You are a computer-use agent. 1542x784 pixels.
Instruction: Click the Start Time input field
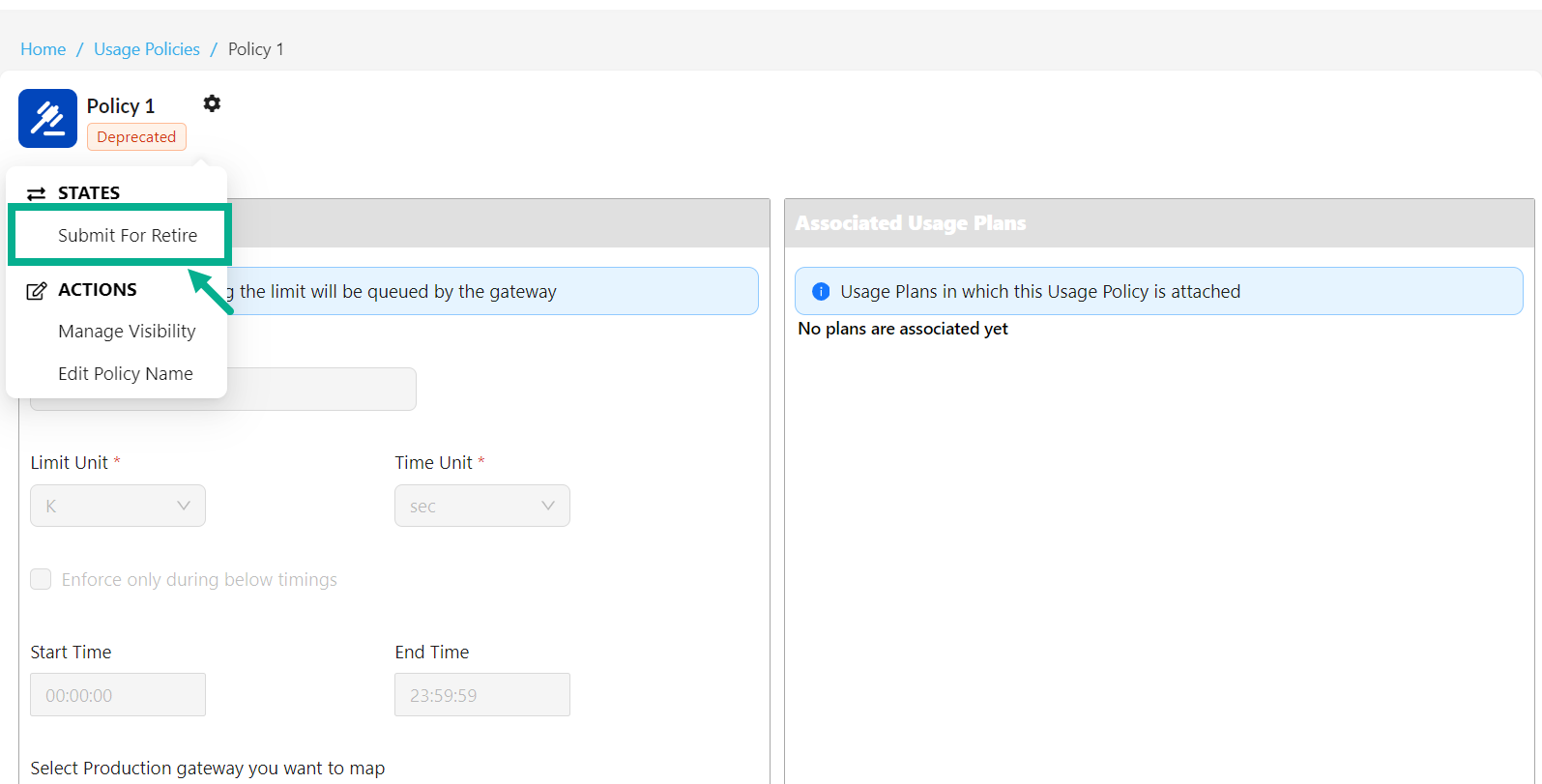[x=118, y=695]
